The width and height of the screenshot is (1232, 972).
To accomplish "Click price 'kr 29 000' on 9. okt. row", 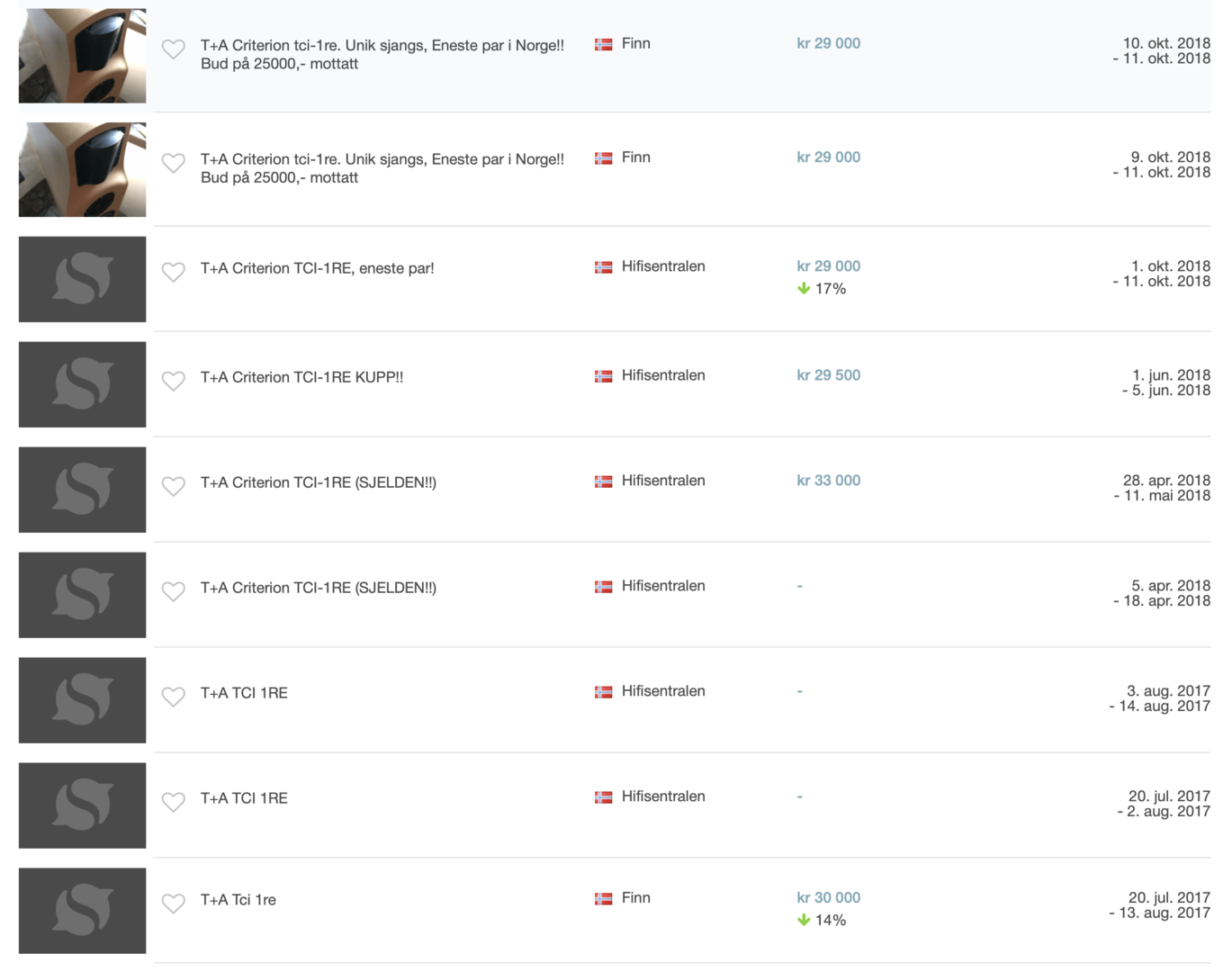I will 829,157.
